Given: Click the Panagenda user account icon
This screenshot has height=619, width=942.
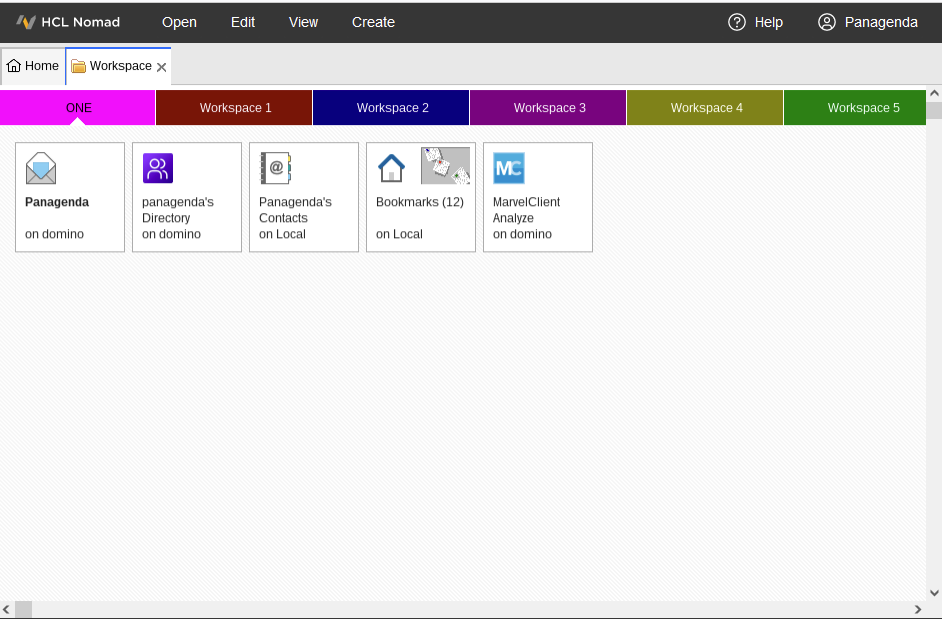Looking at the screenshot, I should [827, 22].
